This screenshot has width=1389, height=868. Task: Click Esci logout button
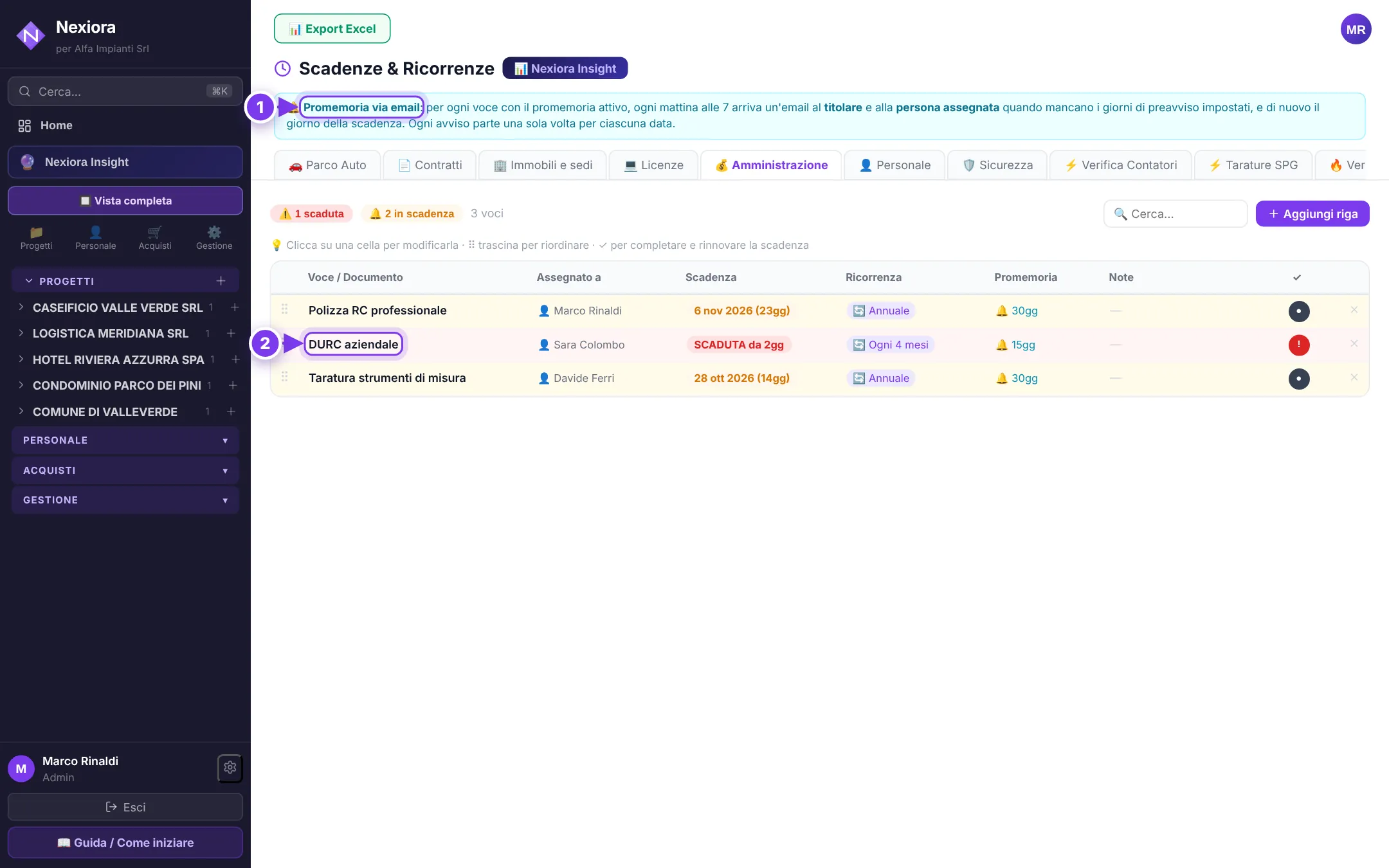pyautogui.click(x=125, y=807)
